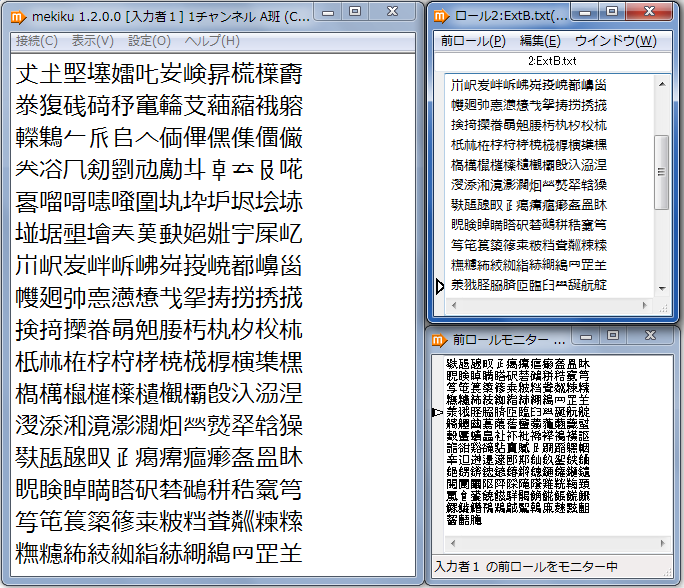Click the ロール2:ExtB.txt window icon
Screen dimensions: 684x588
[441, 16]
